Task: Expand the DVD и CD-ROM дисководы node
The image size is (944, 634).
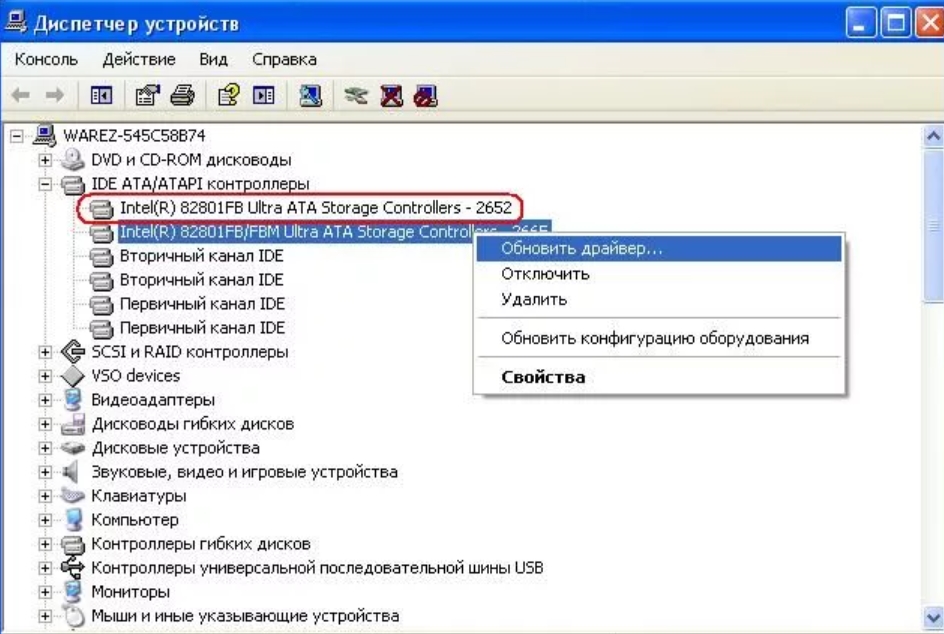Action: (x=45, y=160)
